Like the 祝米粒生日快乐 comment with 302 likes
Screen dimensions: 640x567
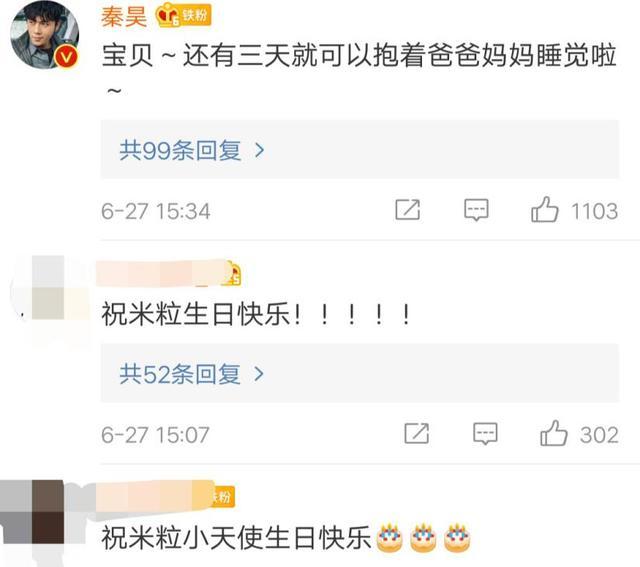click(x=553, y=433)
